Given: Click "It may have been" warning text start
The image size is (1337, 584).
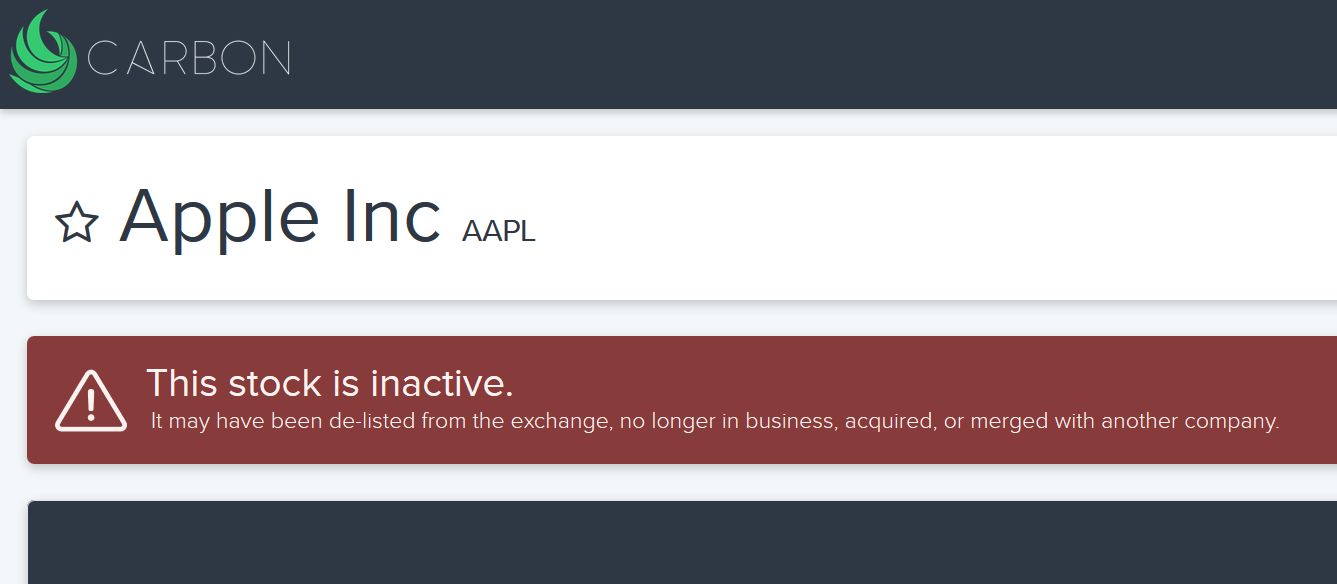Looking at the screenshot, I should [x=236, y=421].
